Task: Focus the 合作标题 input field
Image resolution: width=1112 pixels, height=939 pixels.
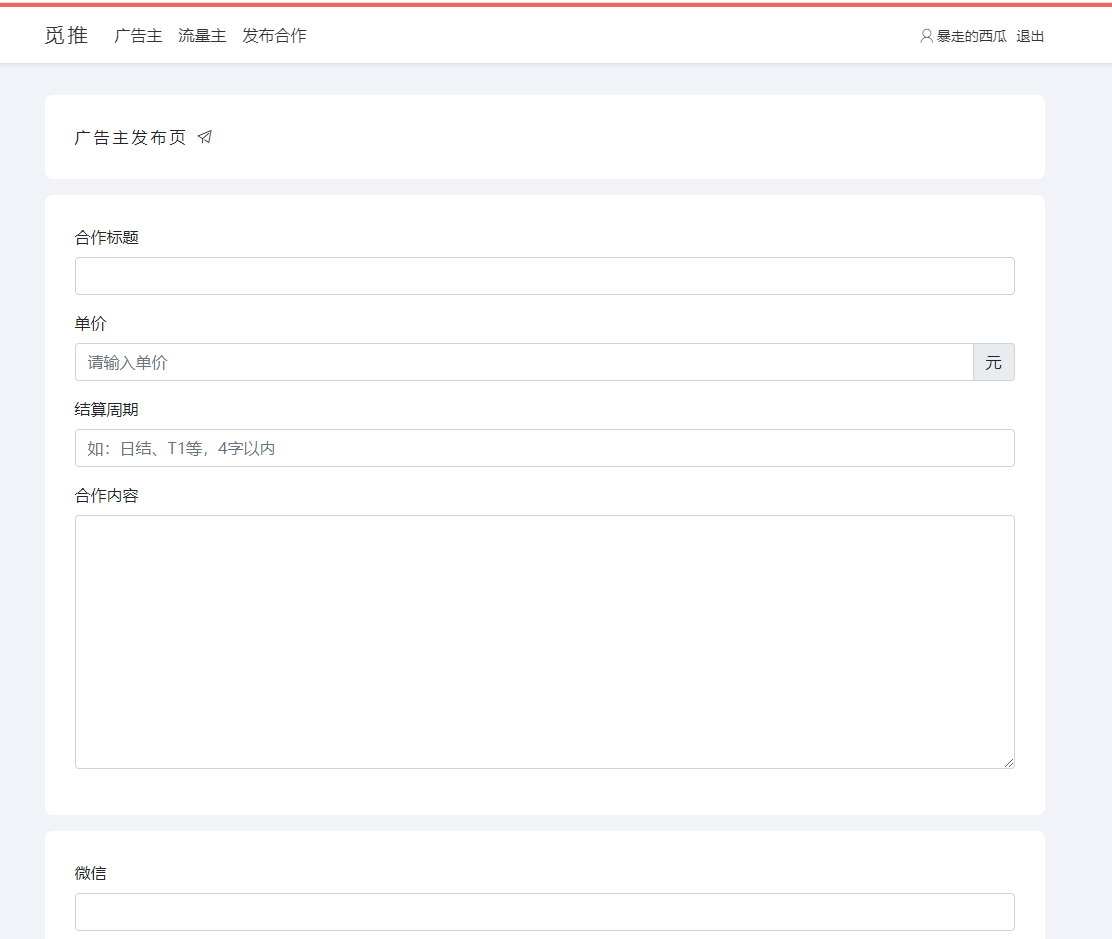Action: (x=544, y=276)
